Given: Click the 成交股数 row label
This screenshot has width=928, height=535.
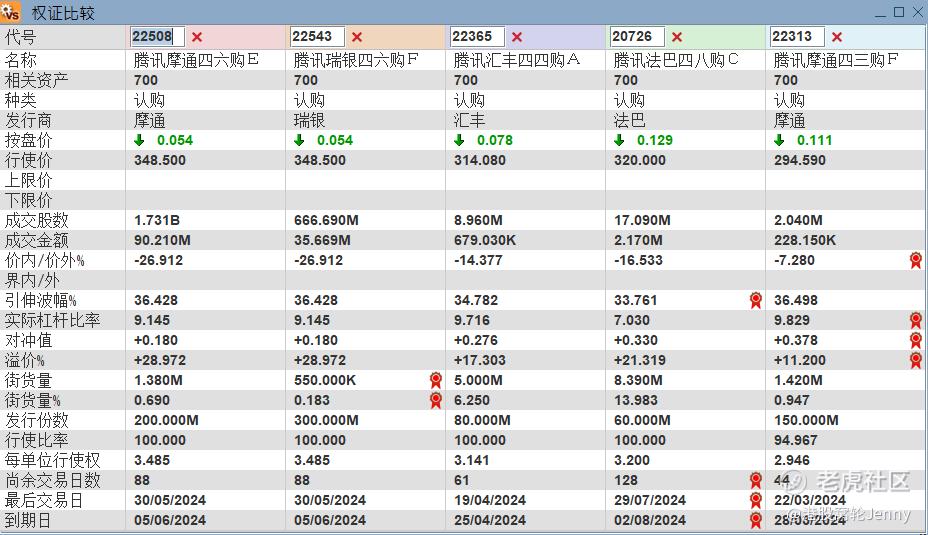Looking at the screenshot, I should 36,220.
